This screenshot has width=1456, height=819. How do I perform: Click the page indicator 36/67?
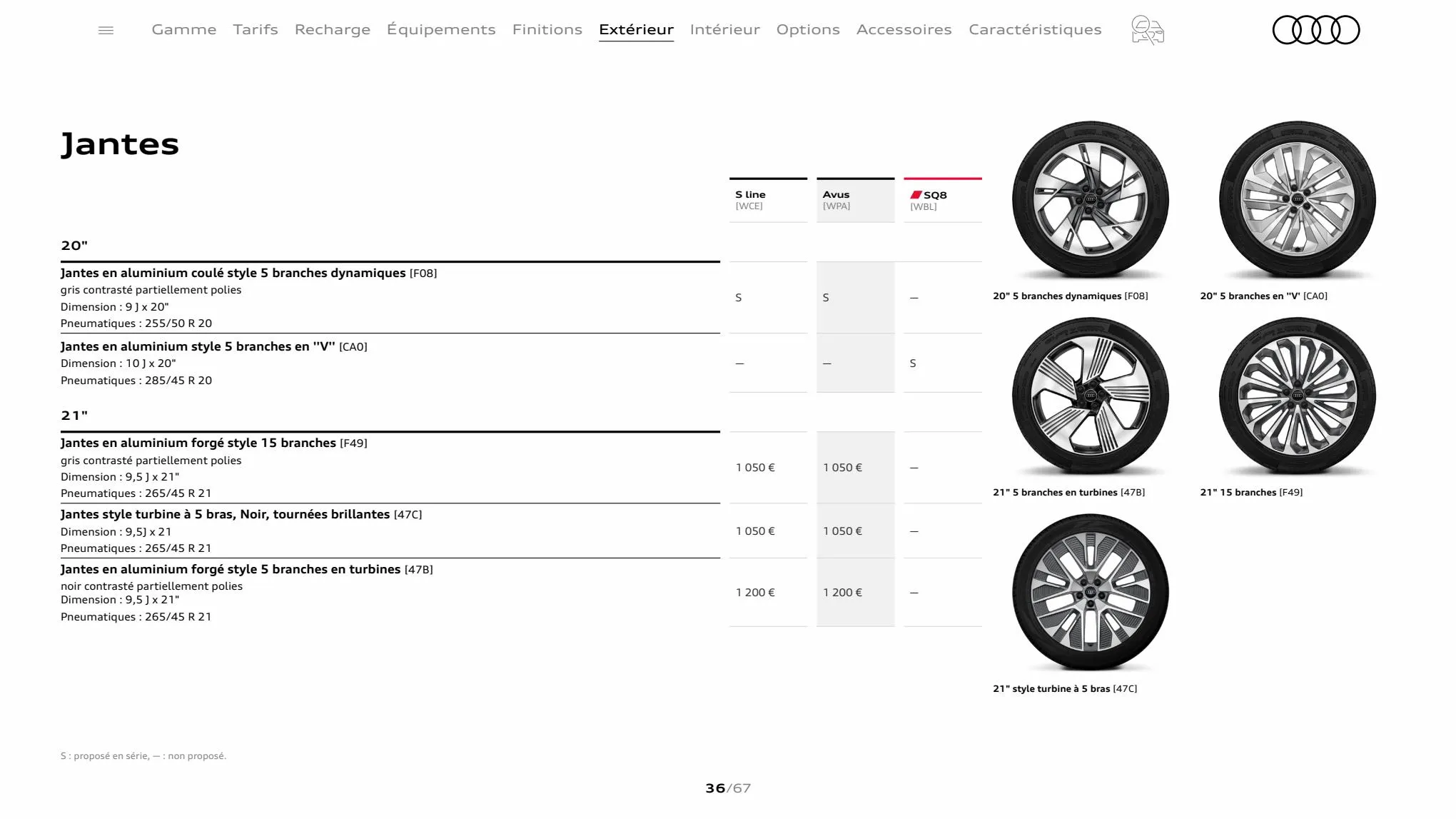click(x=728, y=788)
